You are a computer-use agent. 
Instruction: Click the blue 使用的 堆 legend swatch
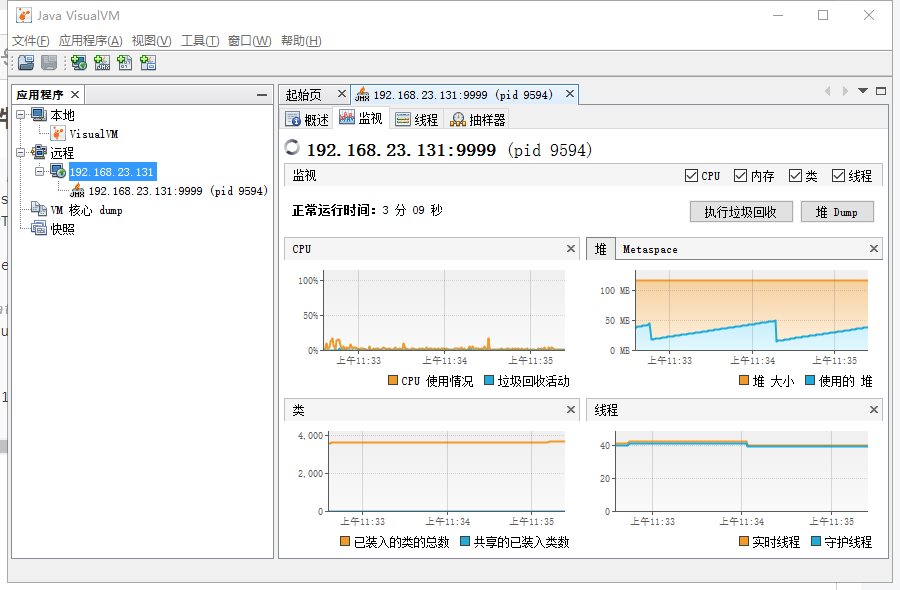coord(810,380)
